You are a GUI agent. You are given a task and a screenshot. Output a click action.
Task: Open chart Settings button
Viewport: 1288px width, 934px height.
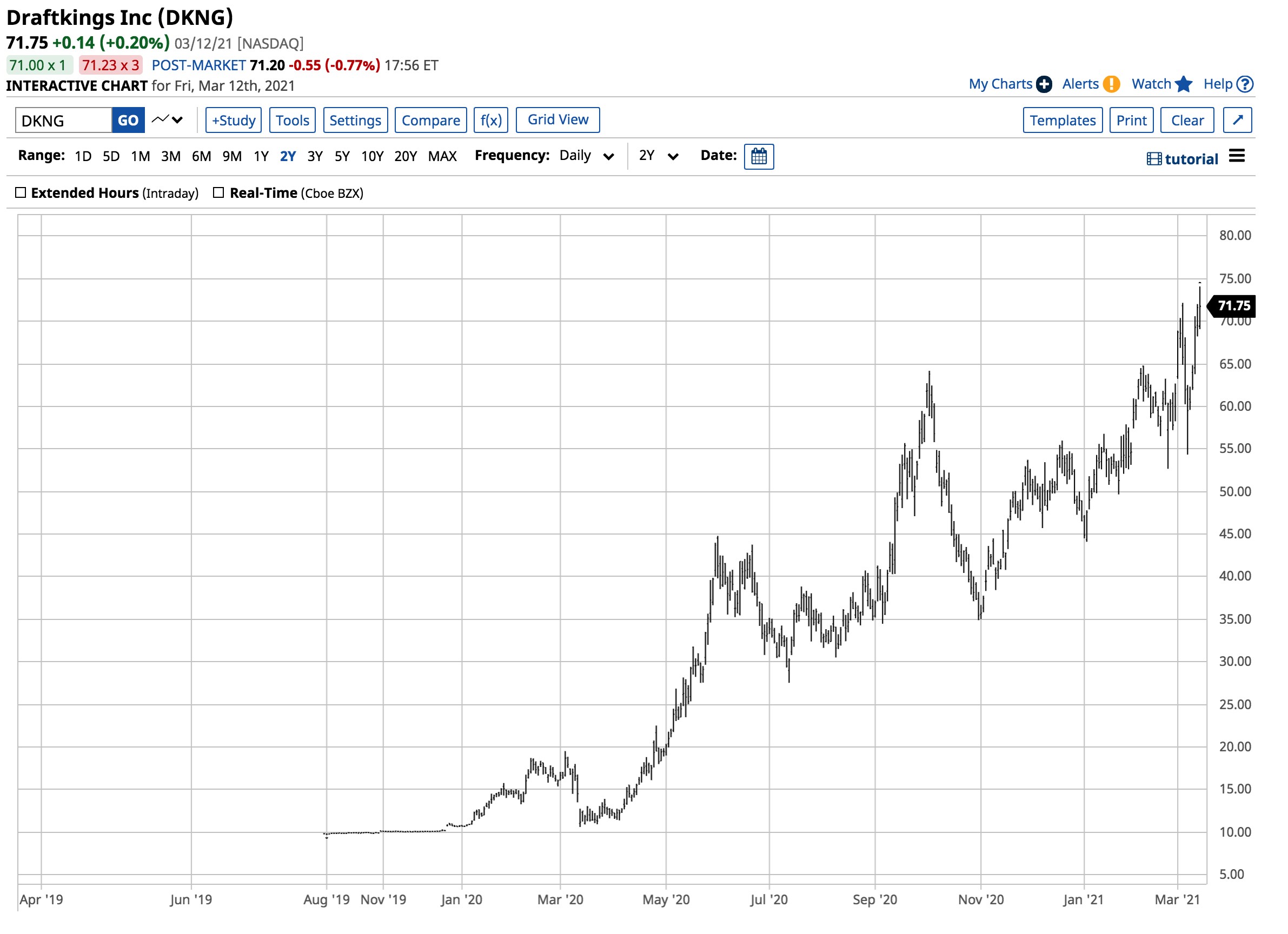tap(355, 121)
